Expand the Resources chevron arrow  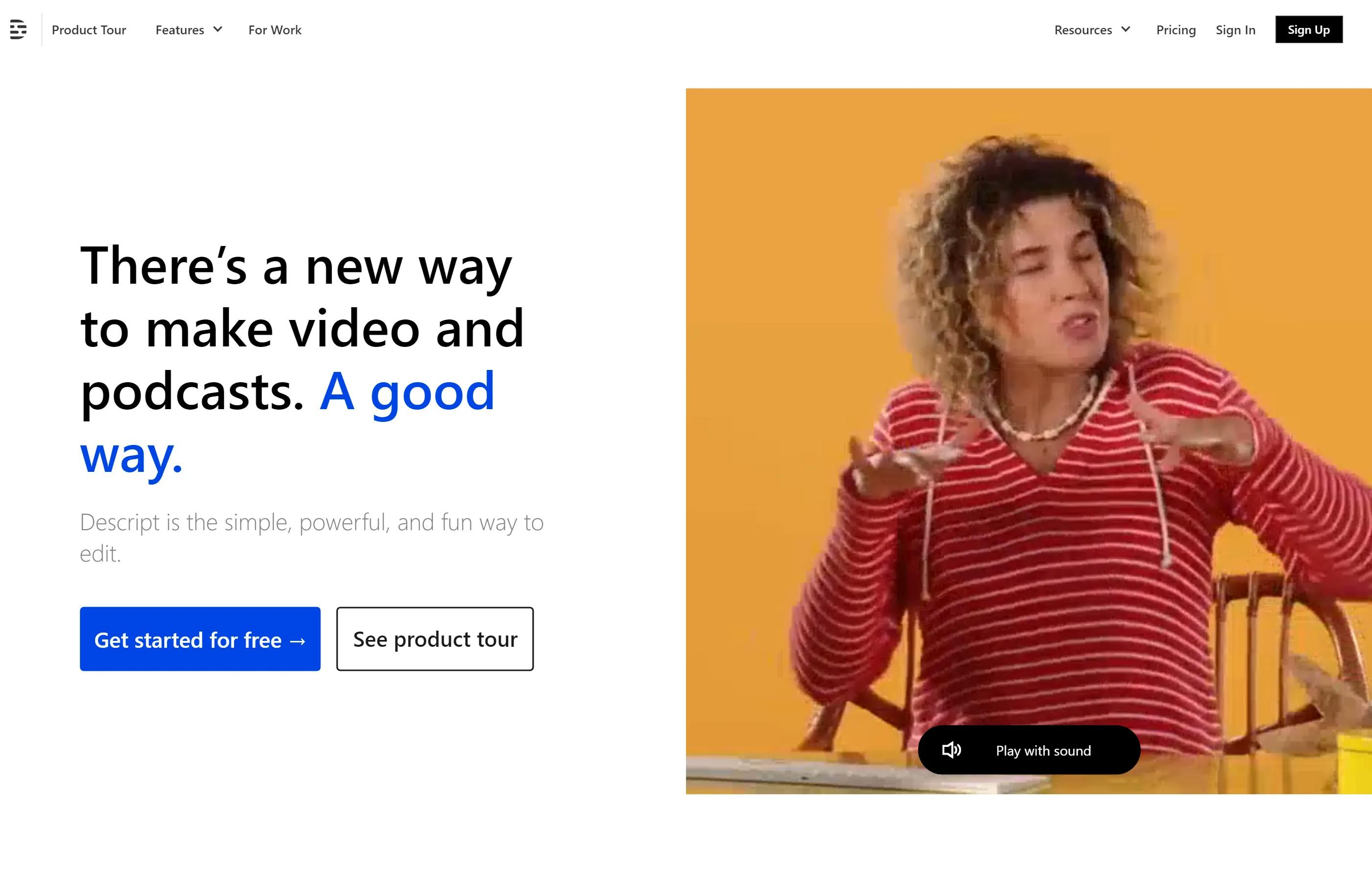pos(1126,29)
